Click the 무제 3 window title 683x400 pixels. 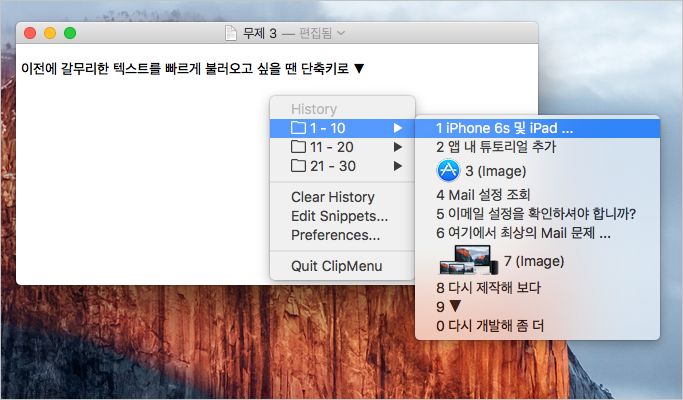(x=260, y=33)
